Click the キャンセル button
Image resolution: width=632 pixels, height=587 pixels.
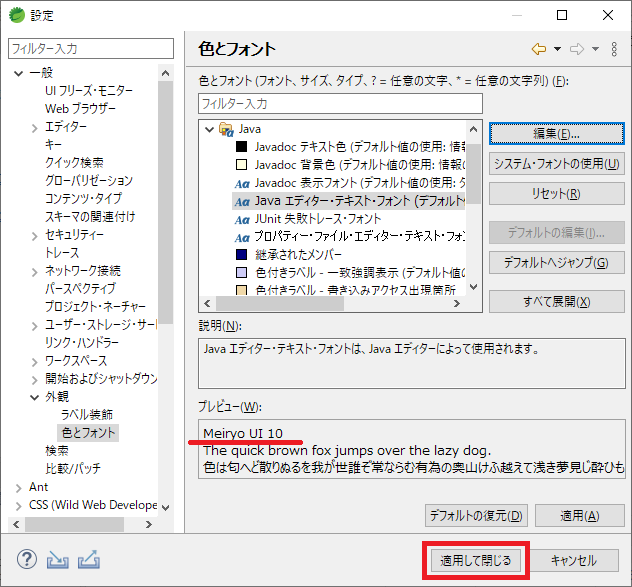click(574, 560)
